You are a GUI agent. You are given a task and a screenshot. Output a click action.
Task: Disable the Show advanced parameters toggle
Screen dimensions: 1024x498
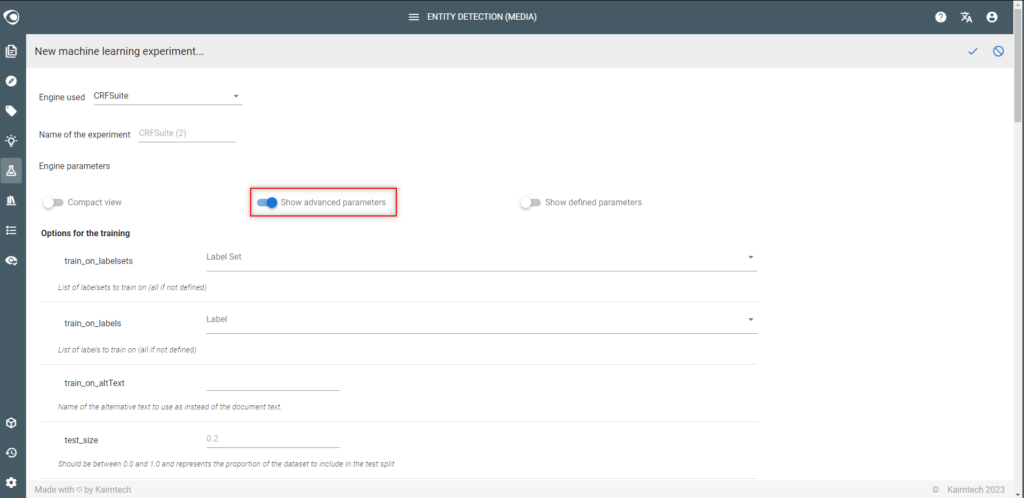[267, 202]
